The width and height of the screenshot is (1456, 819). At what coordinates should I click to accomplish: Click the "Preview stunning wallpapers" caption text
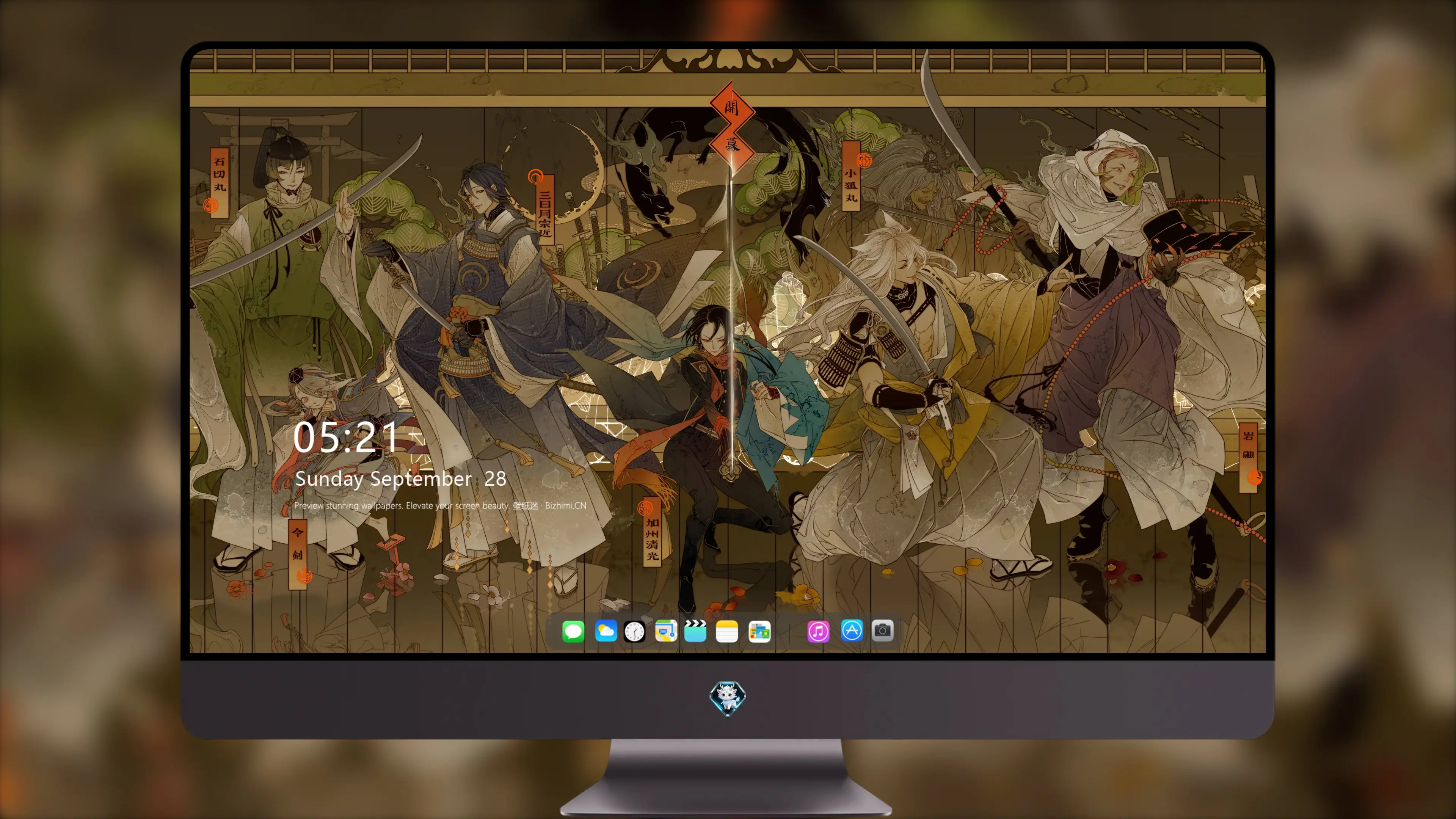440,505
